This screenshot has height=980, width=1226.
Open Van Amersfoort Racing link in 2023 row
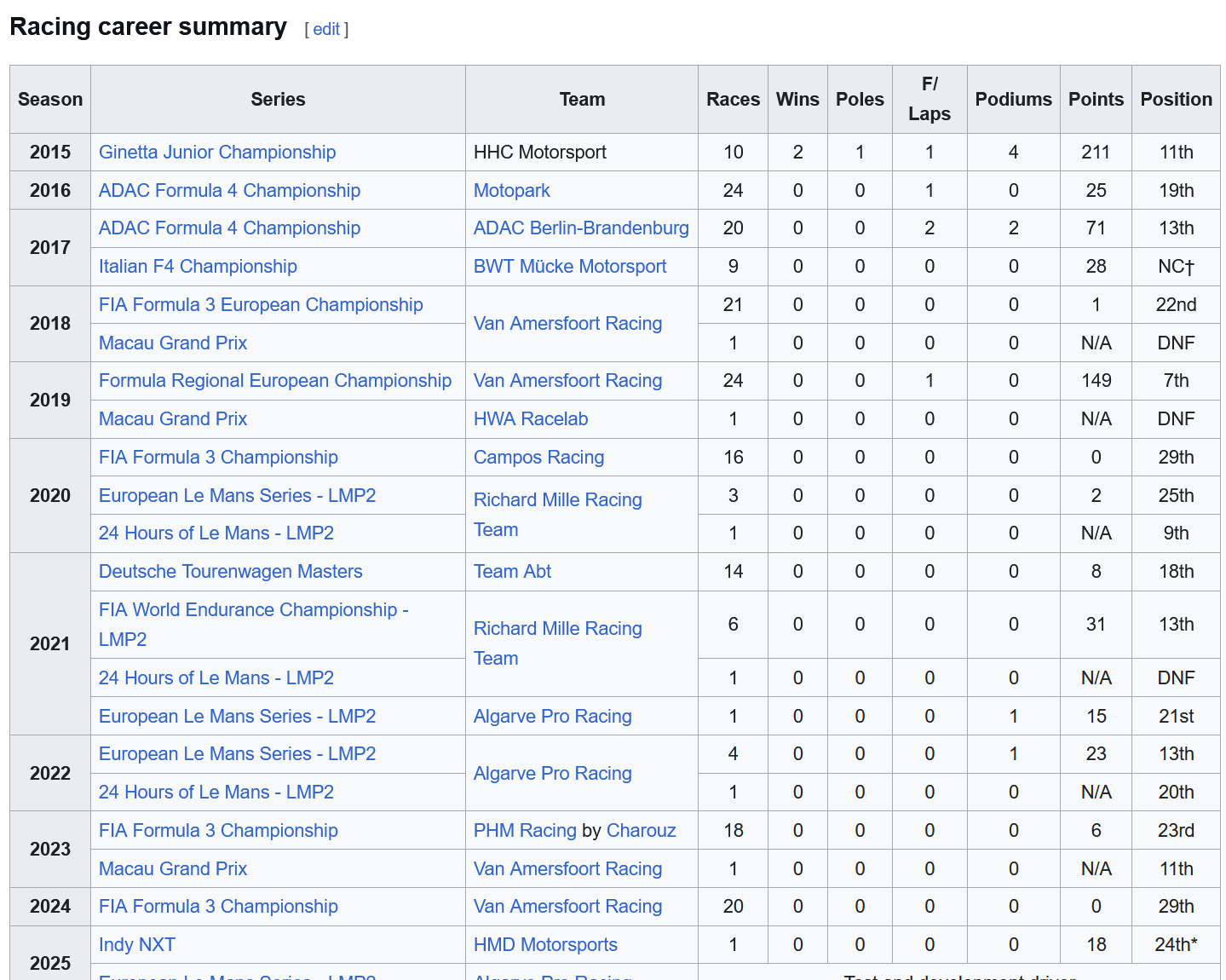click(x=567, y=868)
